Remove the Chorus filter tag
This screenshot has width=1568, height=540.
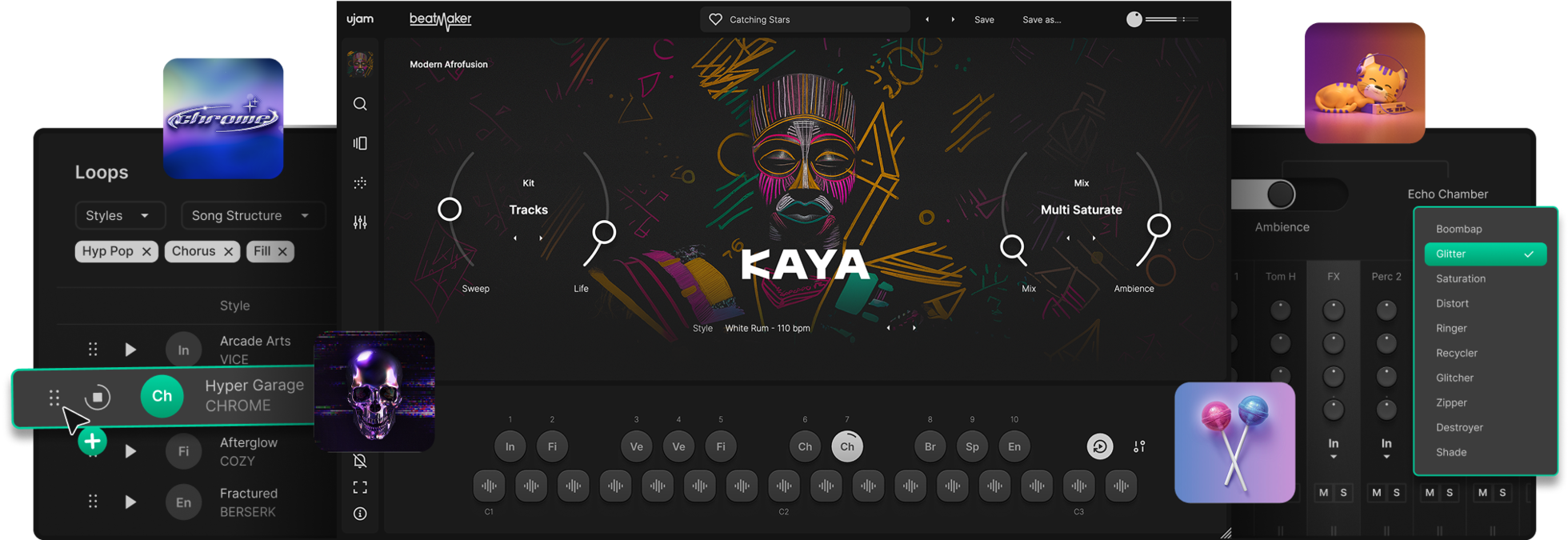(229, 251)
